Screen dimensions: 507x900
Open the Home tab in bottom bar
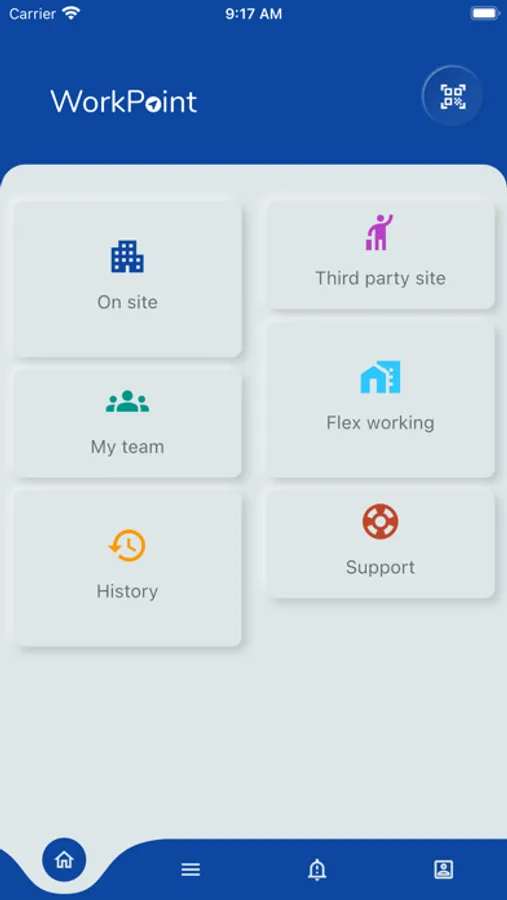pos(64,860)
